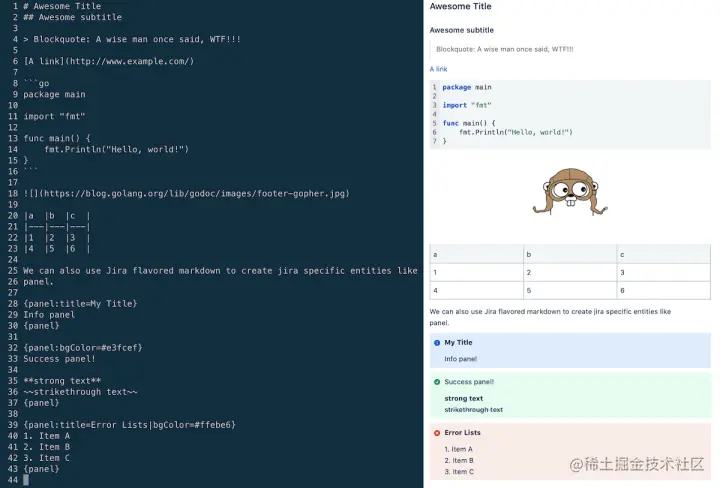The width and height of the screenshot is (720, 488).
Task: Click editor line 29 'Info panel'
Action: 49,314
